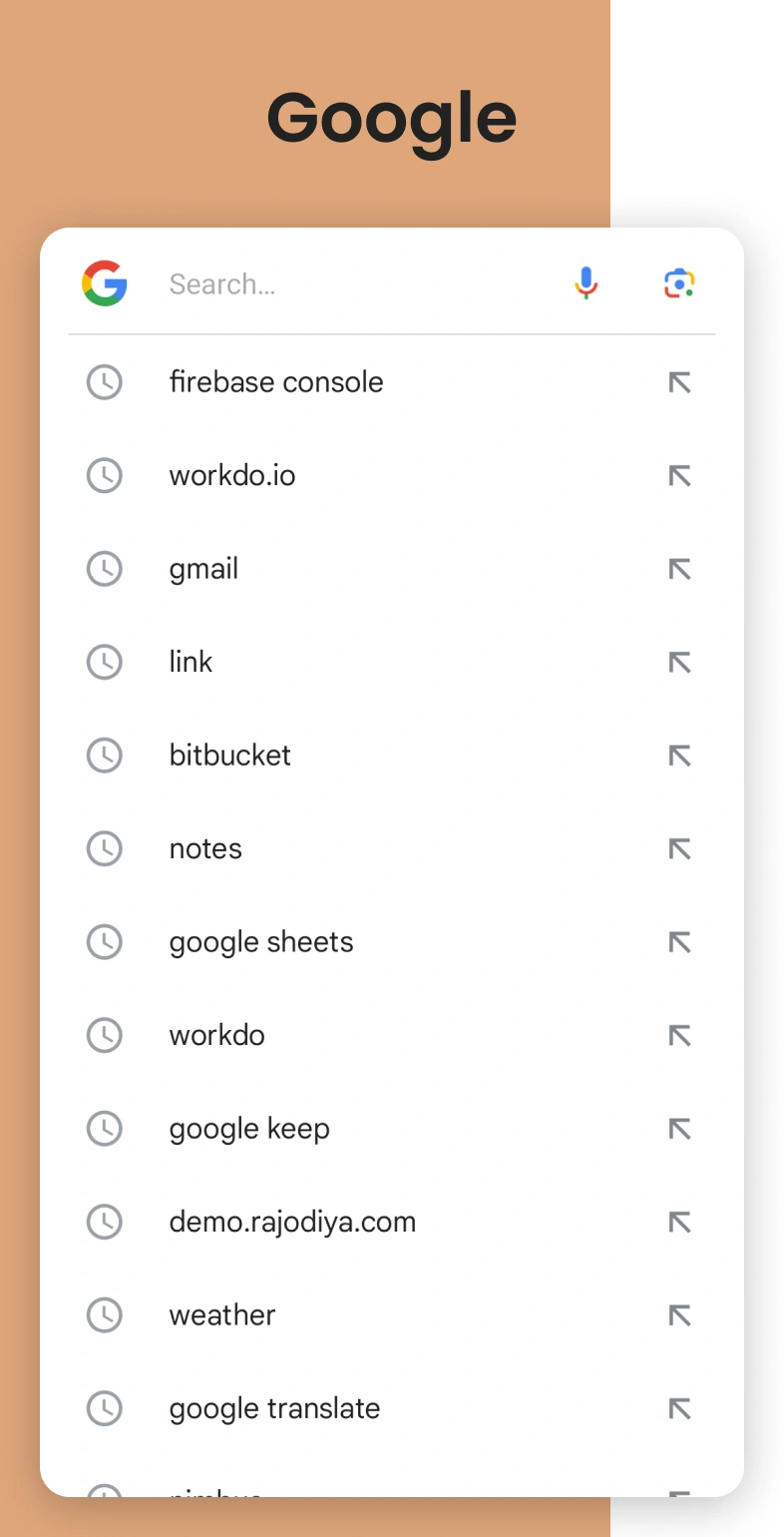784x1537 pixels.
Task: Tap the microphone voice search icon
Action: click(587, 283)
